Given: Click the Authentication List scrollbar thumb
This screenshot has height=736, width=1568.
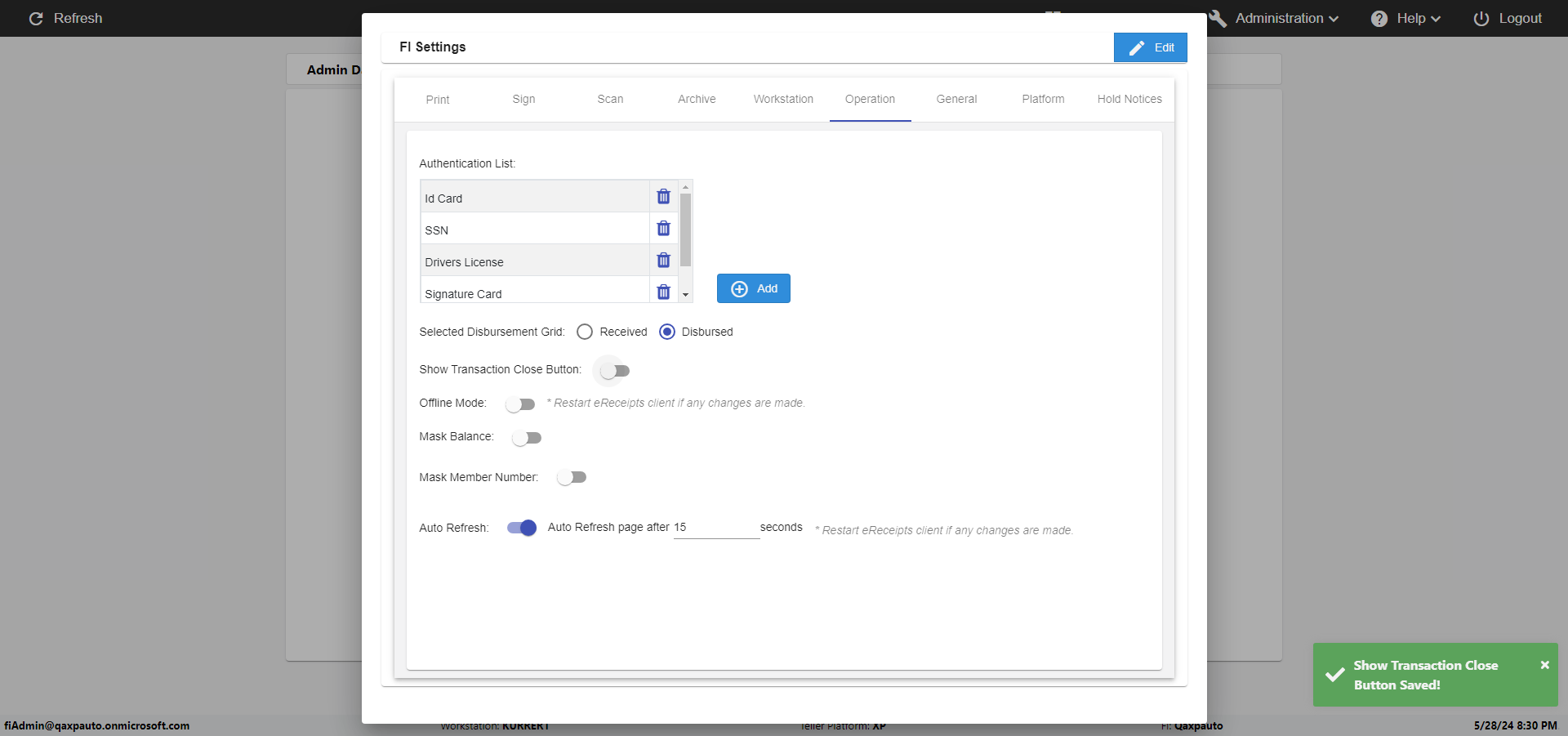Looking at the screenshot, I should pos(685,230).
